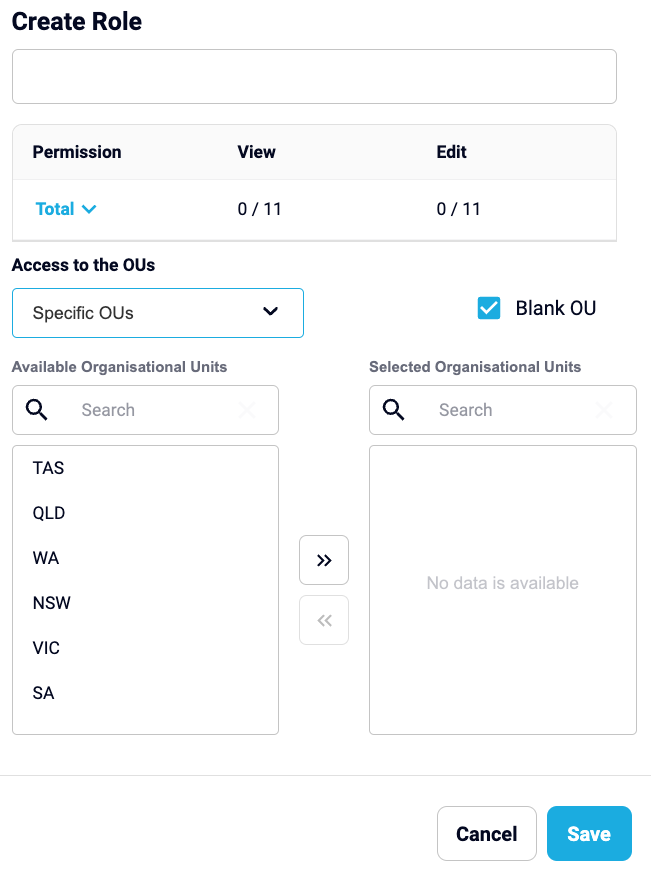This screenshot has width=651, height=875.
Task: Open the Specific OUs dropdown
Action: (158, 313)
